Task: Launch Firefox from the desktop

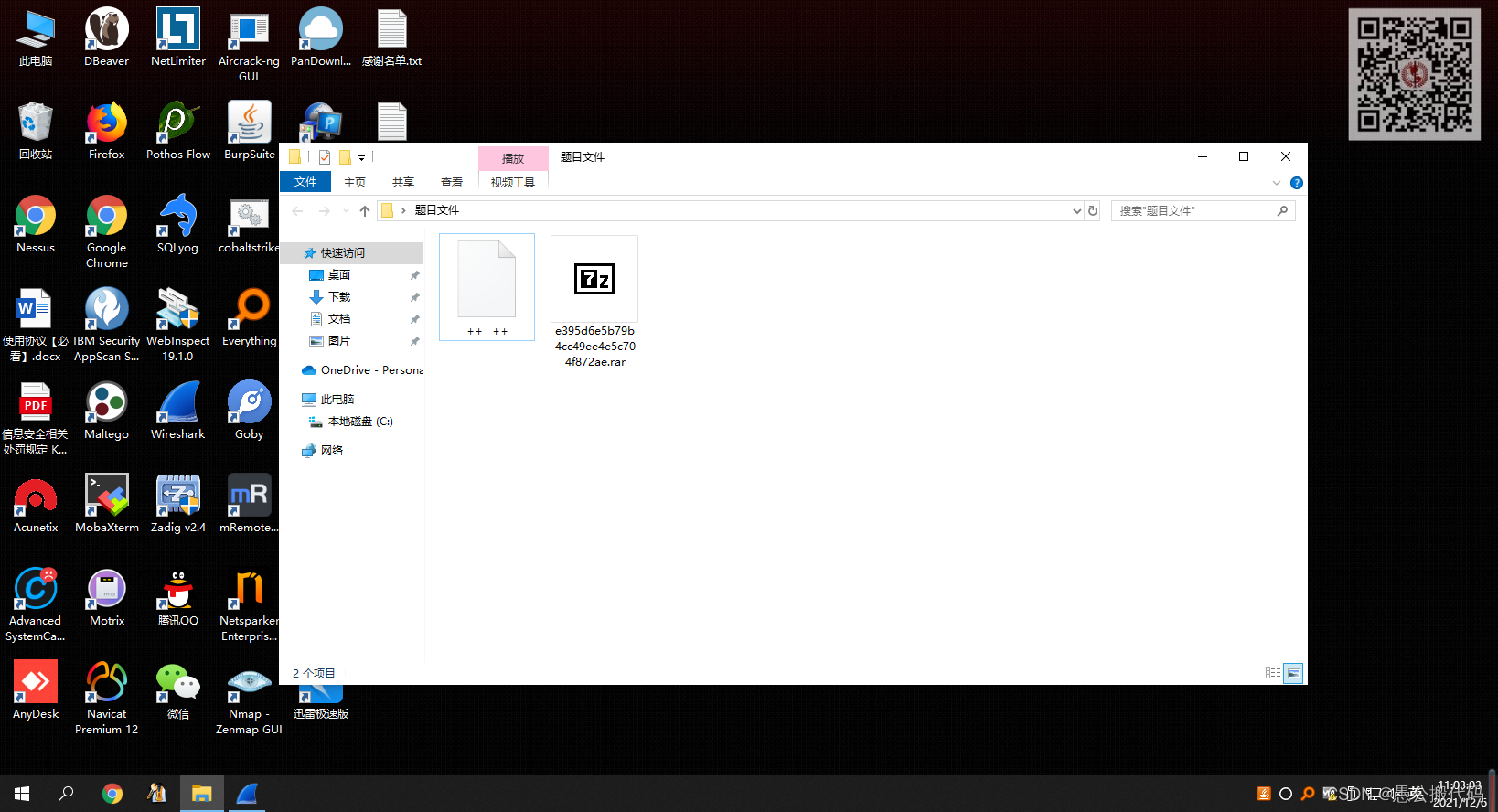Action: point(107,131)
